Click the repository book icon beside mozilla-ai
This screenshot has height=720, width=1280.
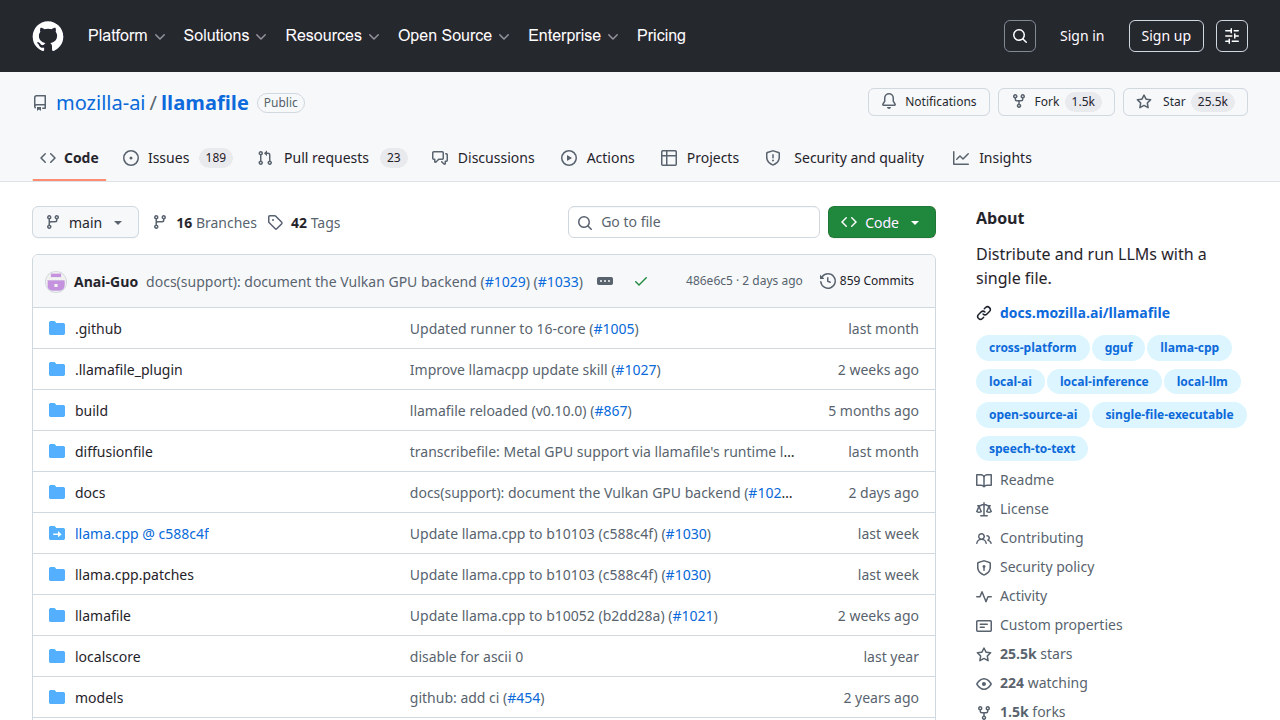pyautogui.click(x=40, y=103)
